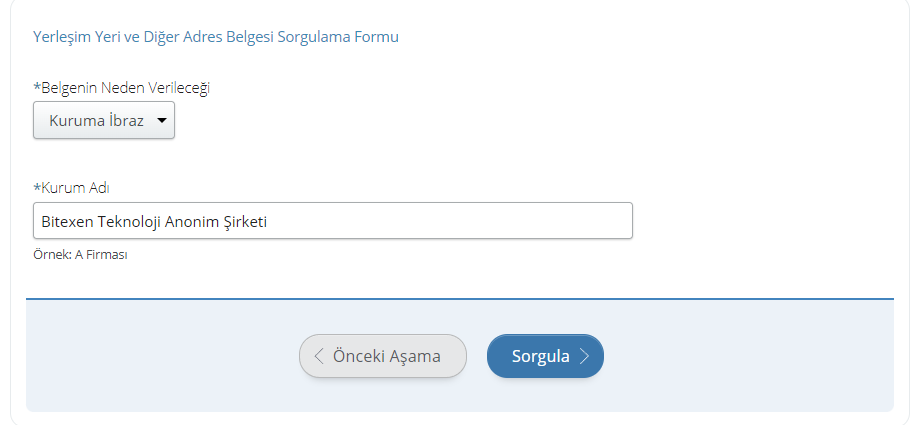Click the right chevron on Sorgula
Image resolution: width=916 pixels, height=425 pixels.
coord(585,356)
